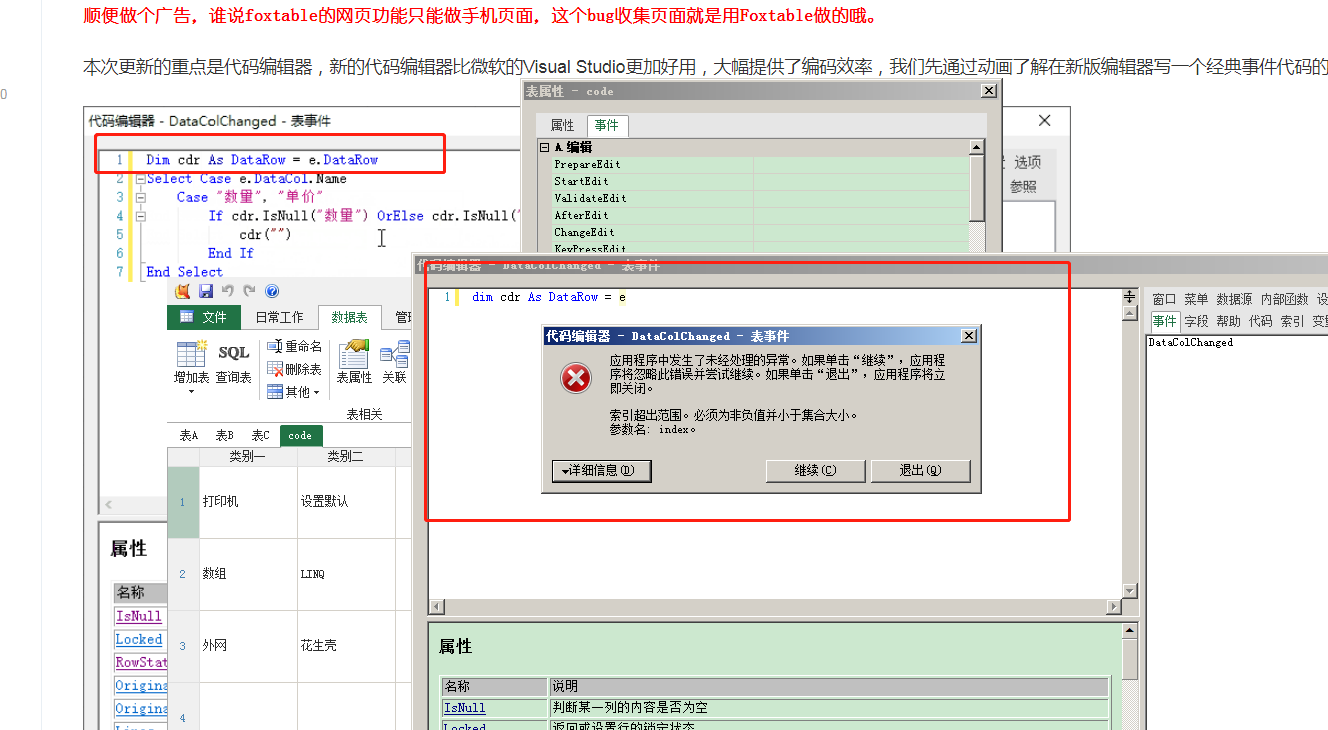This screenshot has height=730, width=1328.
Task: Switch to sheet tab 表C
Action: coord(260,436)
